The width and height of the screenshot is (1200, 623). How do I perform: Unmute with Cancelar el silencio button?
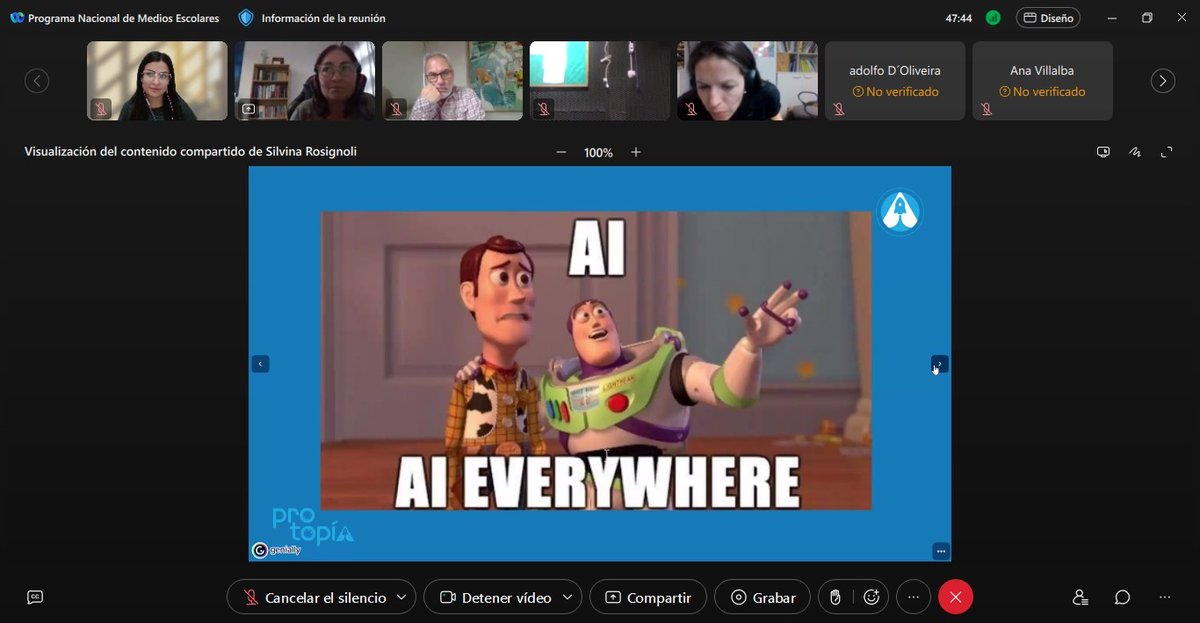[314, 597]
